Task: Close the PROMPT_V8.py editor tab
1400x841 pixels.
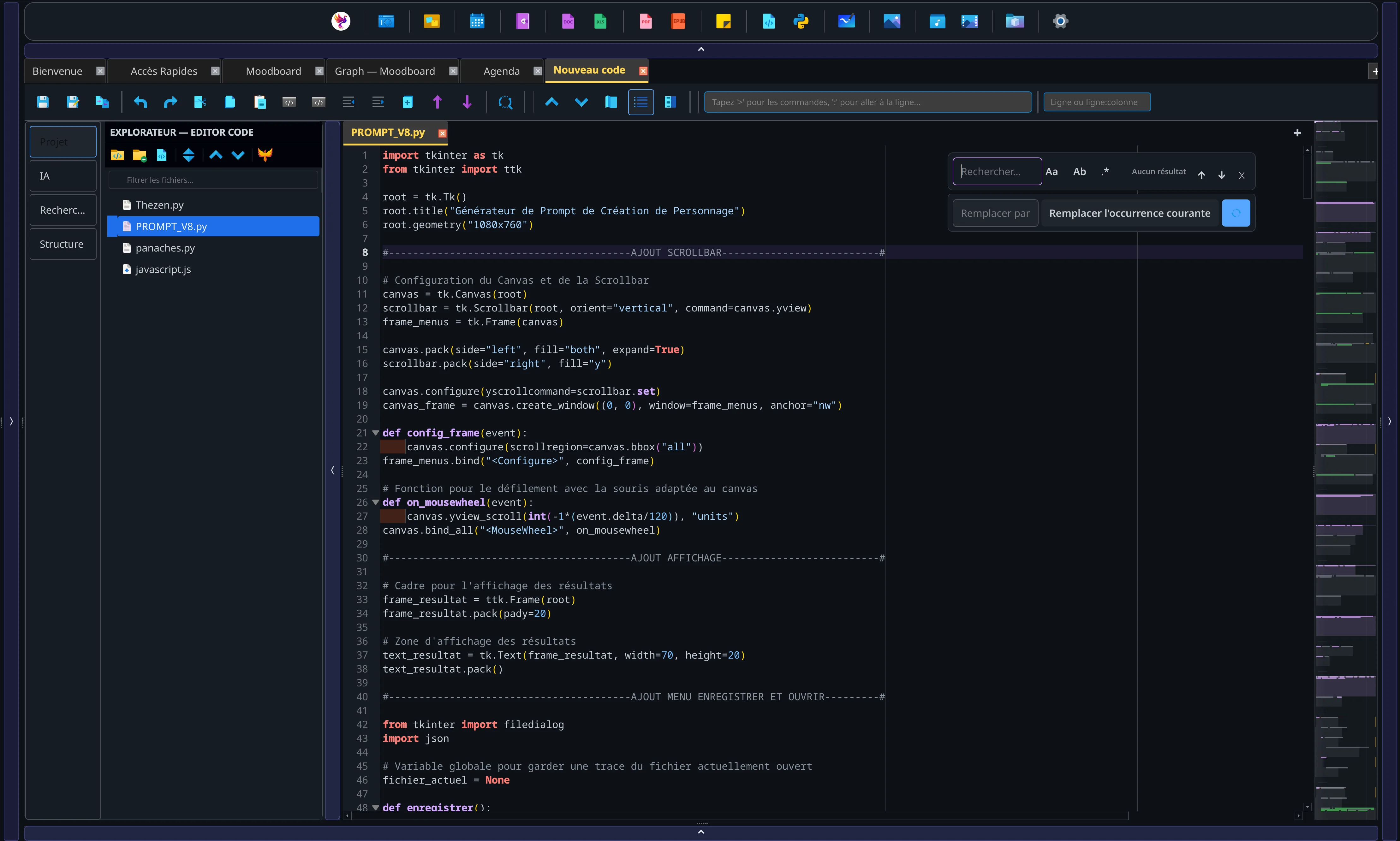Action: click(442, 133)
